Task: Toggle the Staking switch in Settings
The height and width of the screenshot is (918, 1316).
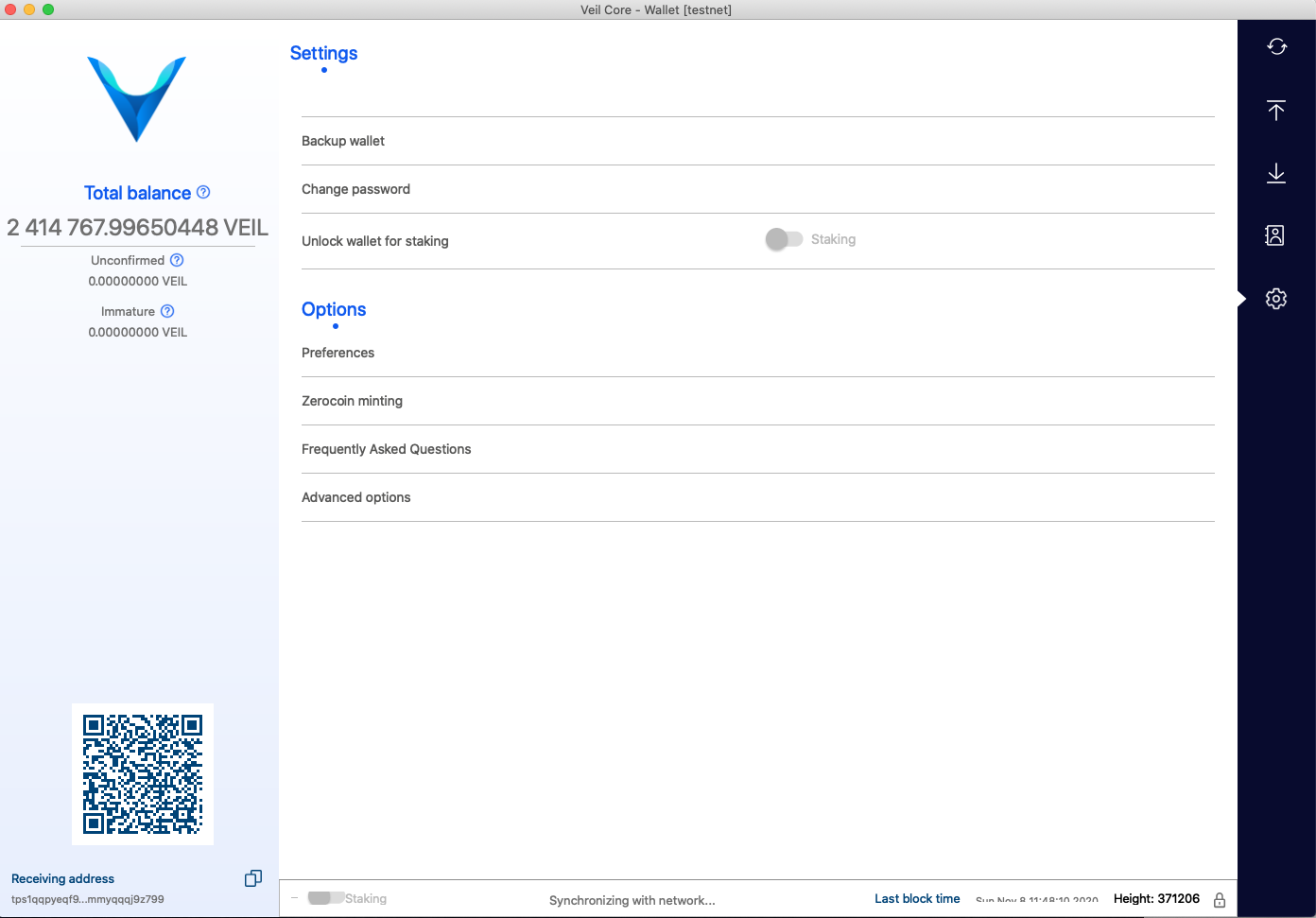Action: click(x=784, y=239)
